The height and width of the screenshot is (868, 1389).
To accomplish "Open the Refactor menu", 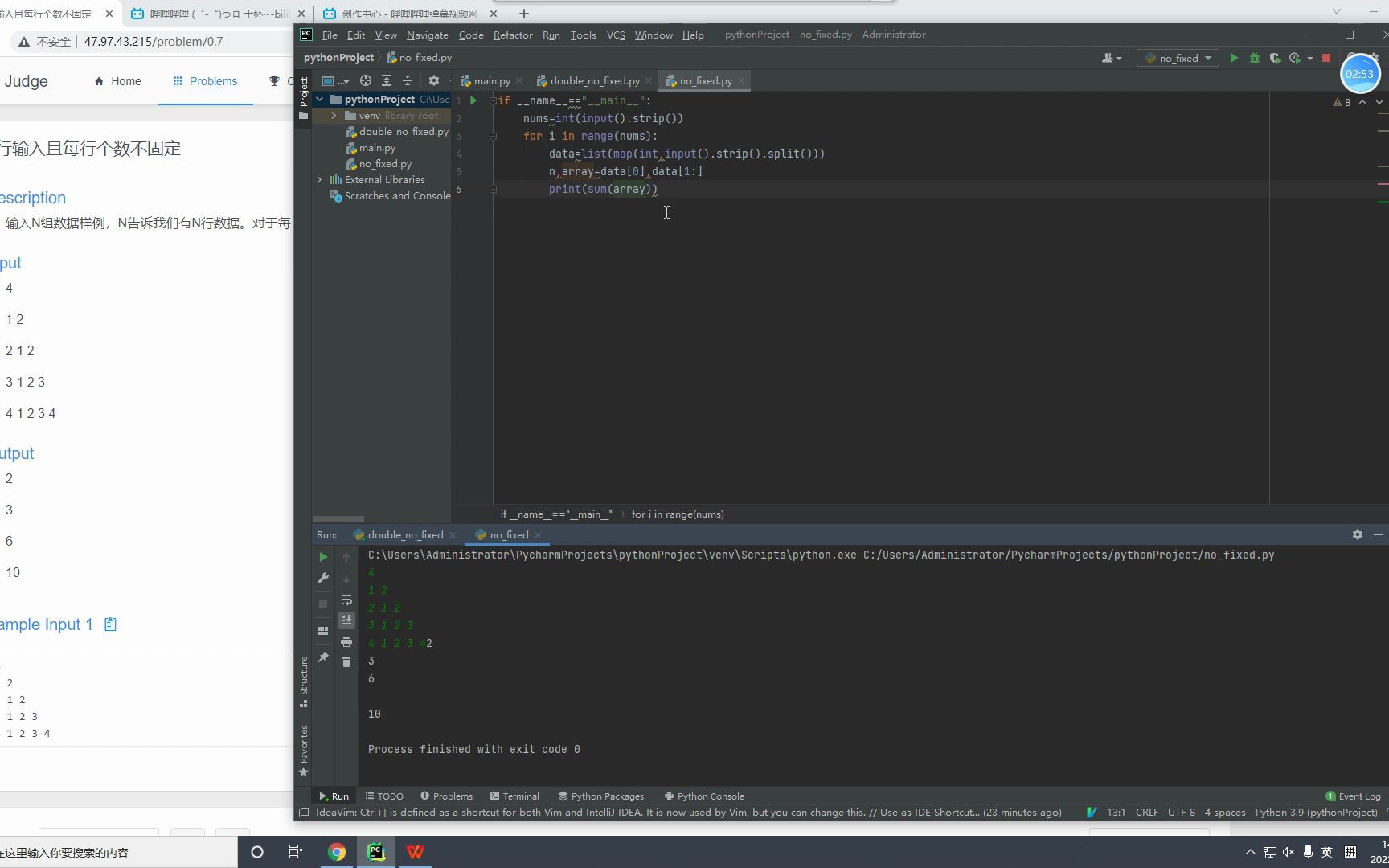I will [513, 35].
